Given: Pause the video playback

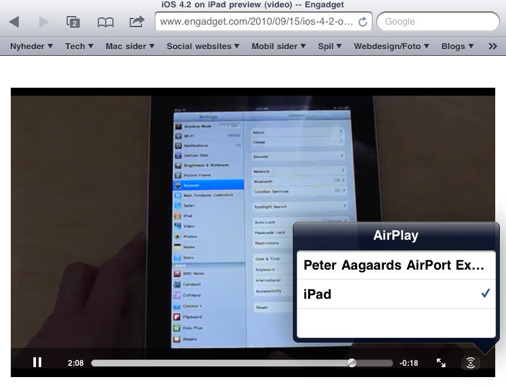Looking at the screenshot, I should (x=37, y=362).
